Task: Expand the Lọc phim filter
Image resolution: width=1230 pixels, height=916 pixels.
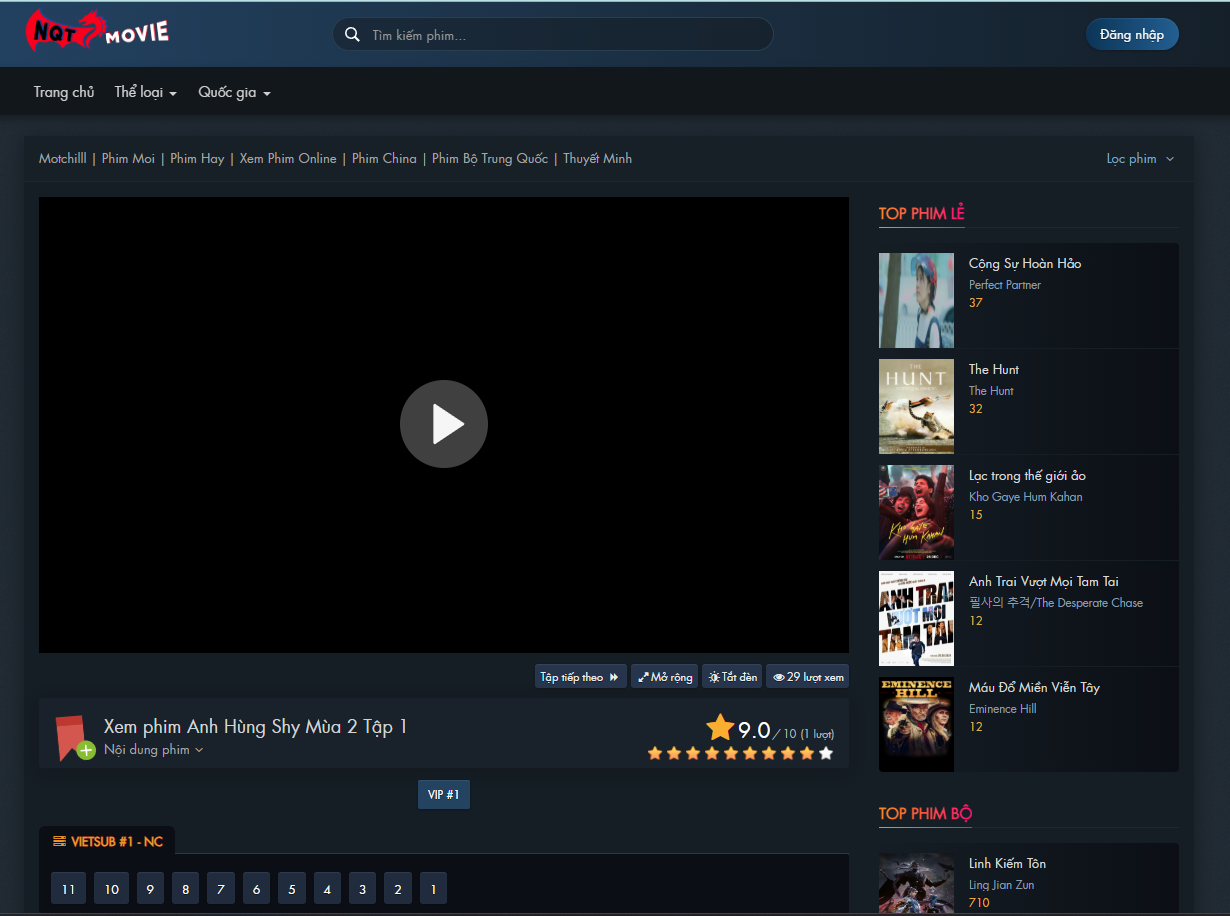Action: click(1140, 159)
